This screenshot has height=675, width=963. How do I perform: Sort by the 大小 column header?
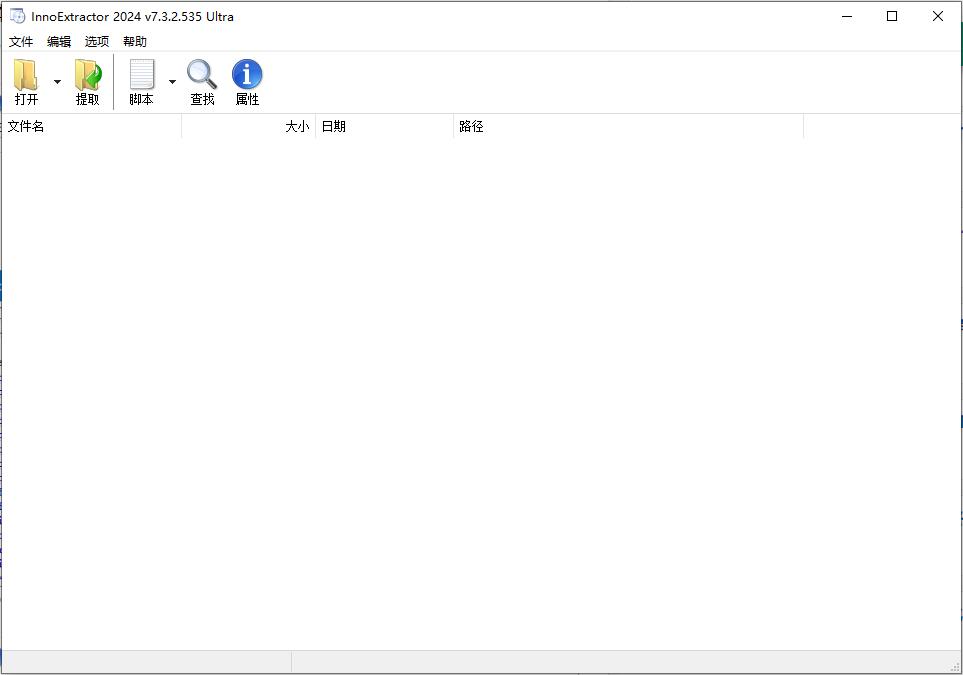tap(249, 127)
